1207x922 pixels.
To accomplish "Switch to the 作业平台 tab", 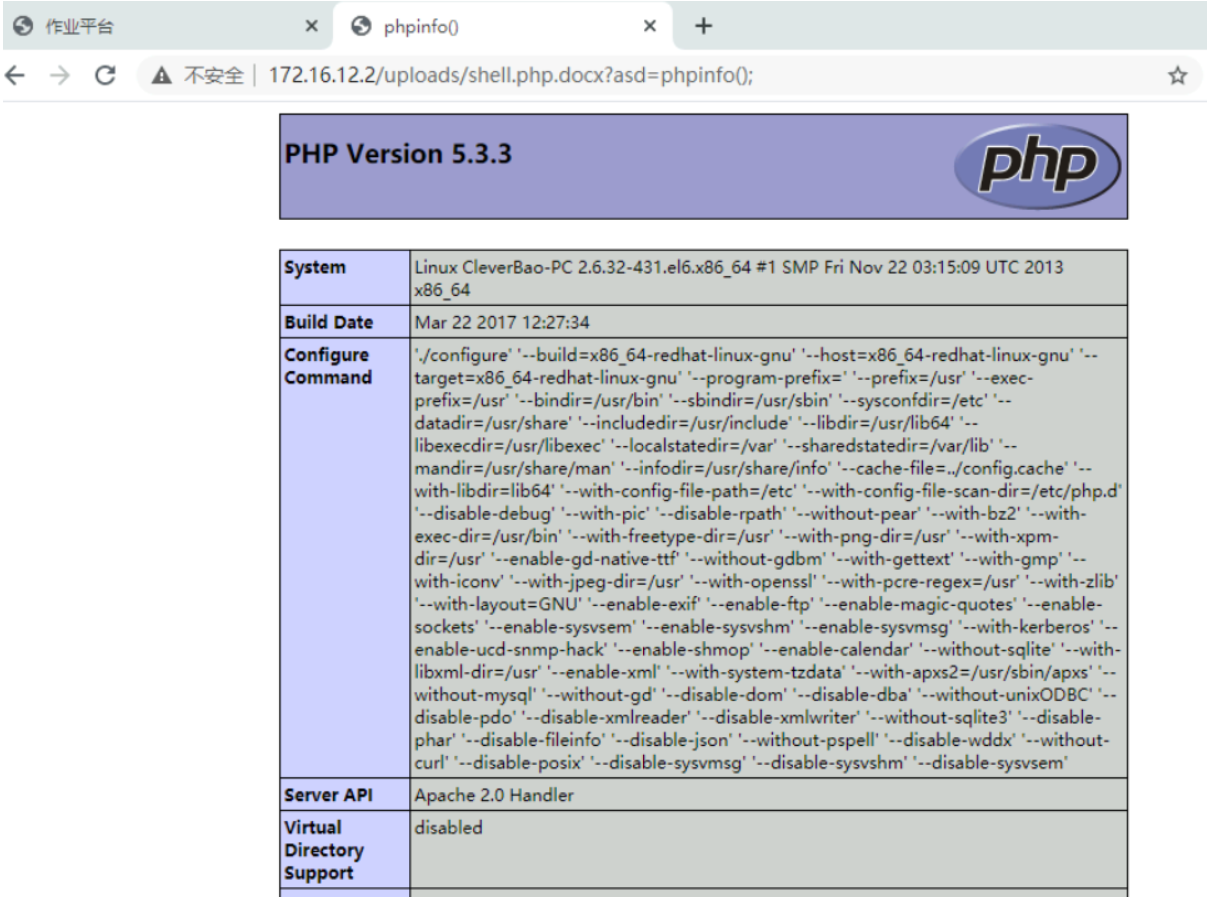I will point(166,26).
